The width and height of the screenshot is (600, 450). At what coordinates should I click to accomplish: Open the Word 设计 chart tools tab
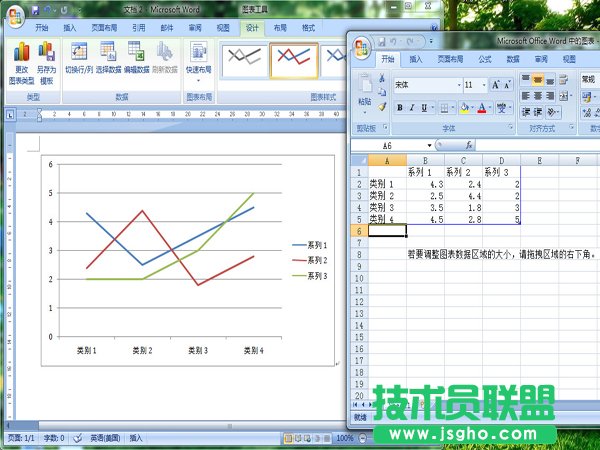coord(252,28)
